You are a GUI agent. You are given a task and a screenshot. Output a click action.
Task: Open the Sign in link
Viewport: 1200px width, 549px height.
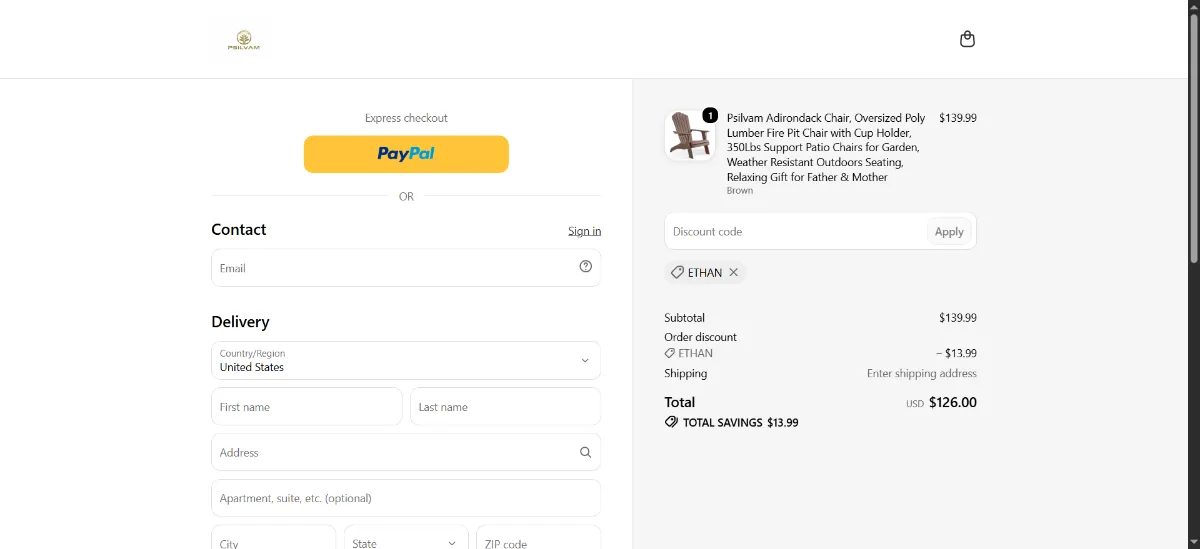(585, 231)
